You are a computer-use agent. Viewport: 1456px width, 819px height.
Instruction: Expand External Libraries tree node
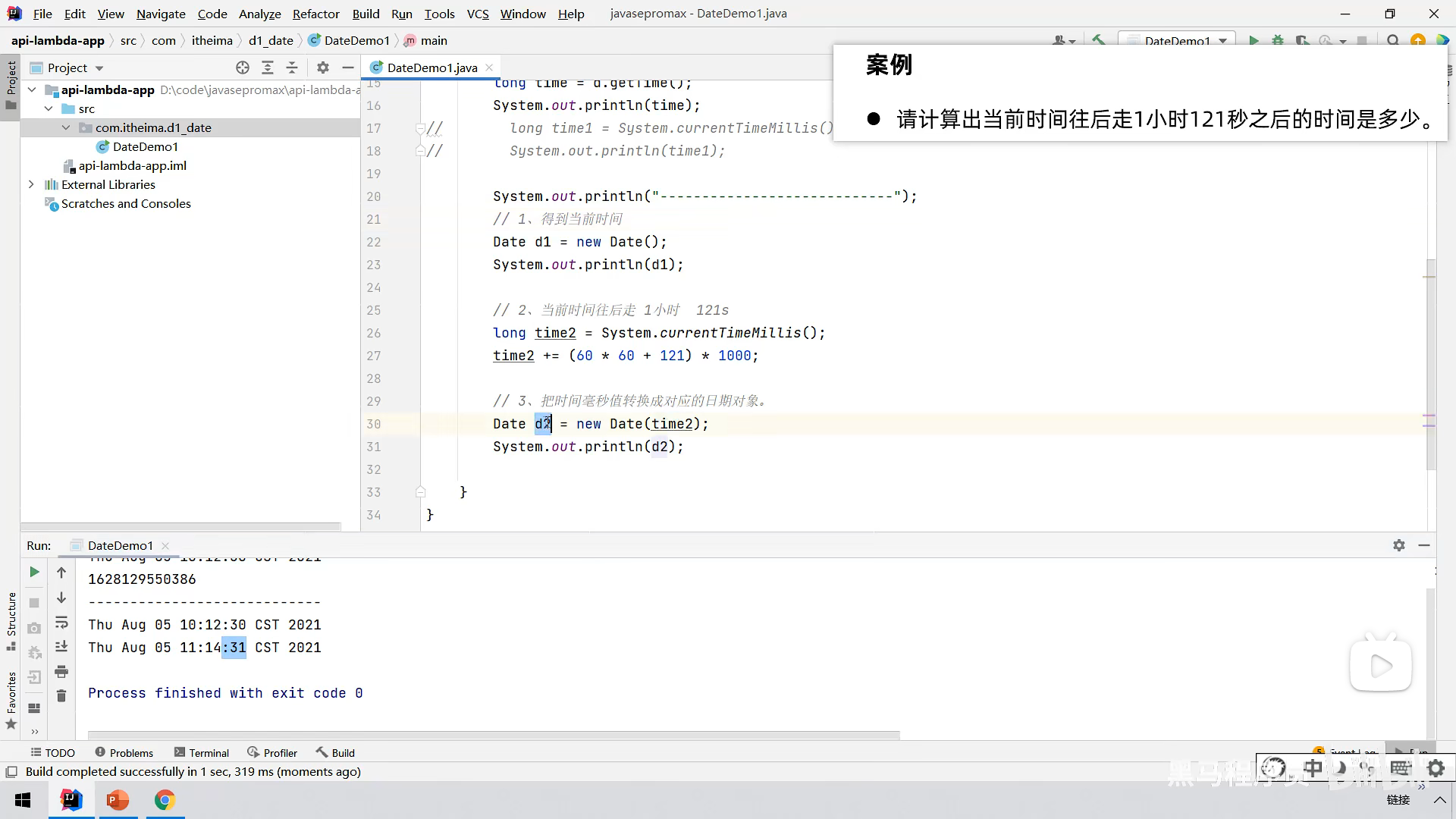click(31, 184)
